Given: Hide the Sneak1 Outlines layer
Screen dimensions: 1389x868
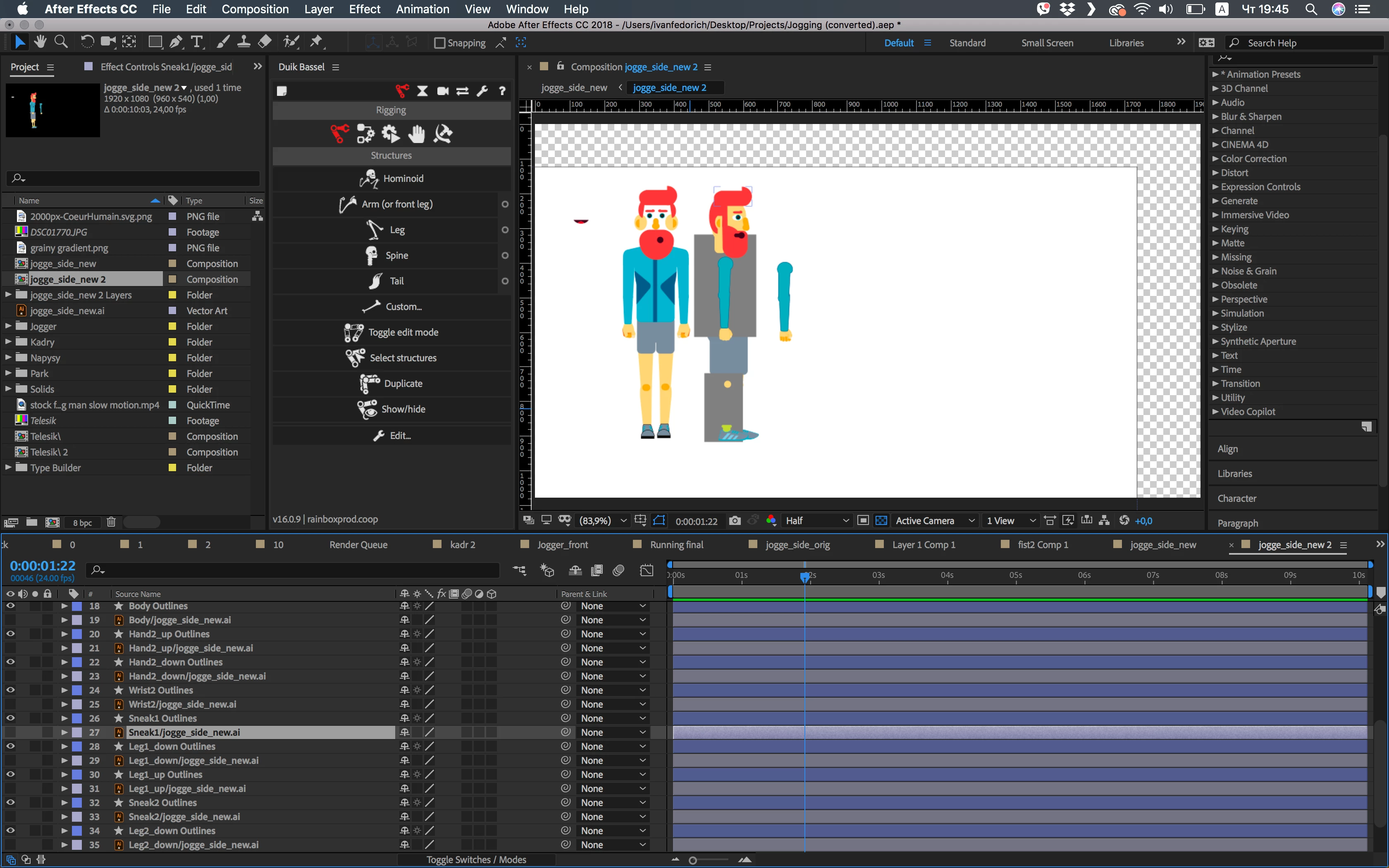Looking at the screenshot, I should [x=10, y=718].
